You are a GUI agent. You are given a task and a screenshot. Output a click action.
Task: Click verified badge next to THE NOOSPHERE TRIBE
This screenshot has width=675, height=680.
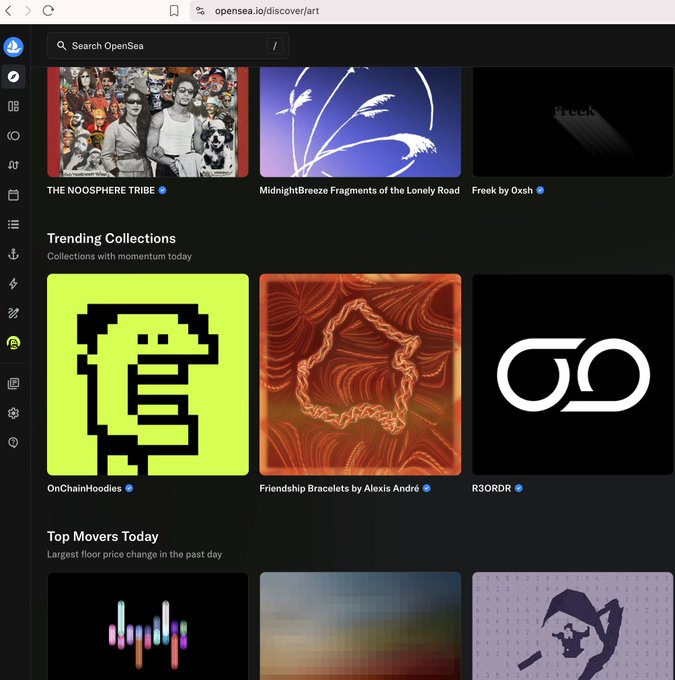[163, 190]
